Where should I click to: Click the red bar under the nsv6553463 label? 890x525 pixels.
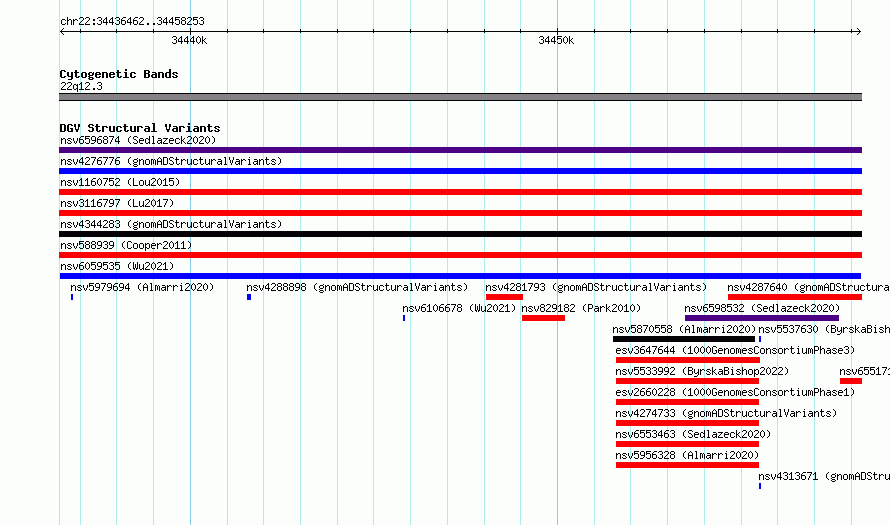[x=687, y=444]
